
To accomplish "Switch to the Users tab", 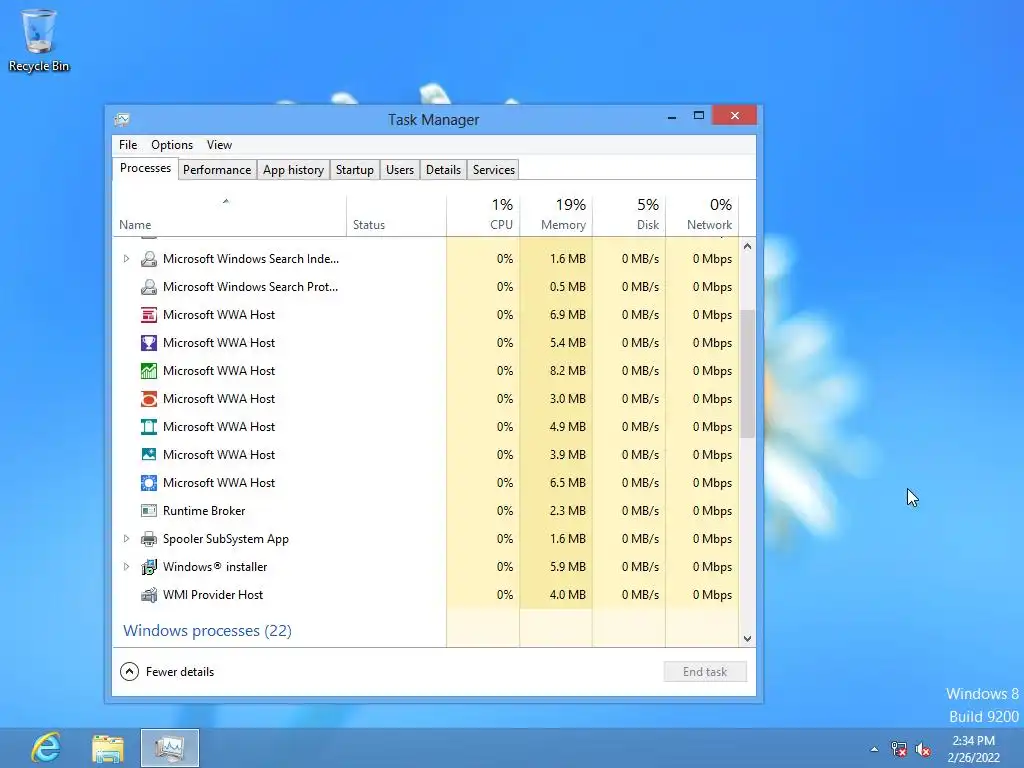I will point(400,170).
